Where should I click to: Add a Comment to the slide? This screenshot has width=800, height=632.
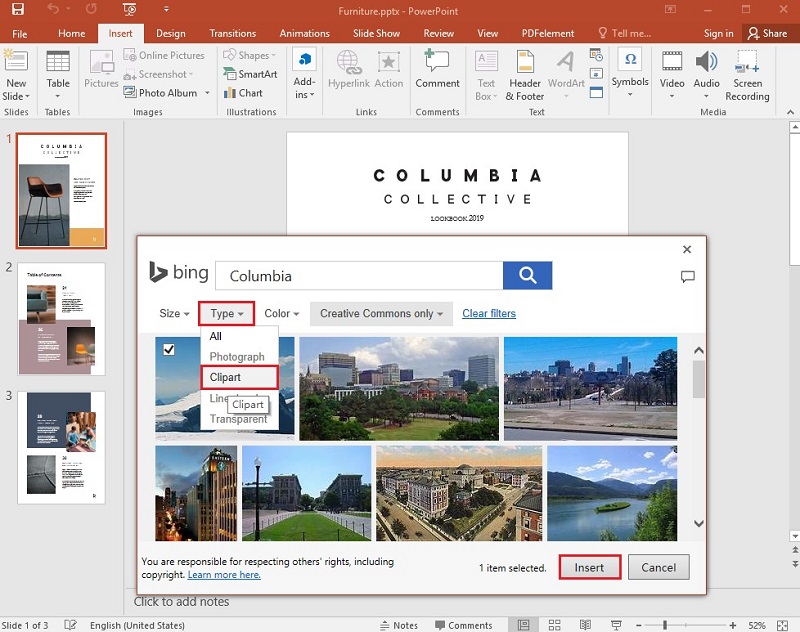(437, 73)
